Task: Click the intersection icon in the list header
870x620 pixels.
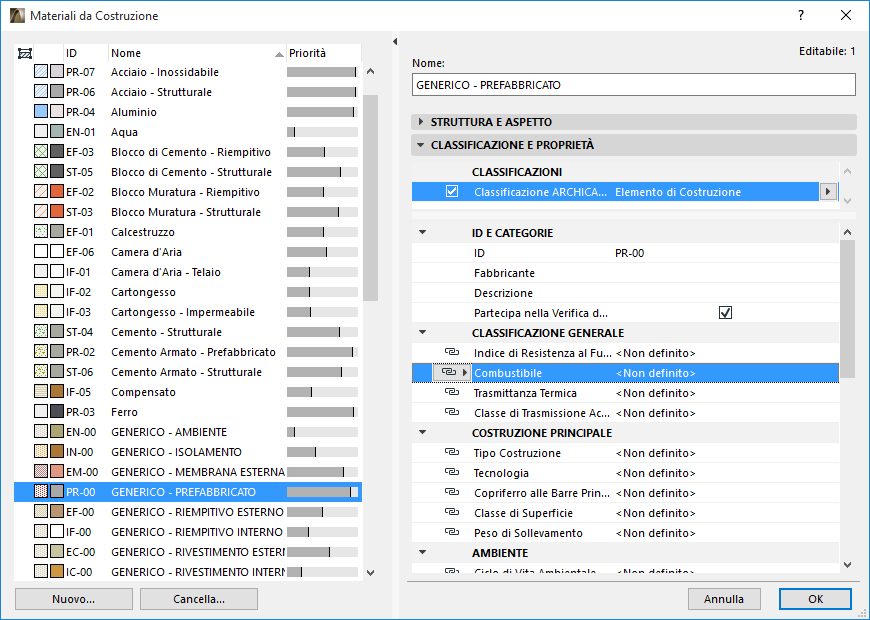Action: pyautogui.click(x=25, y=53)
